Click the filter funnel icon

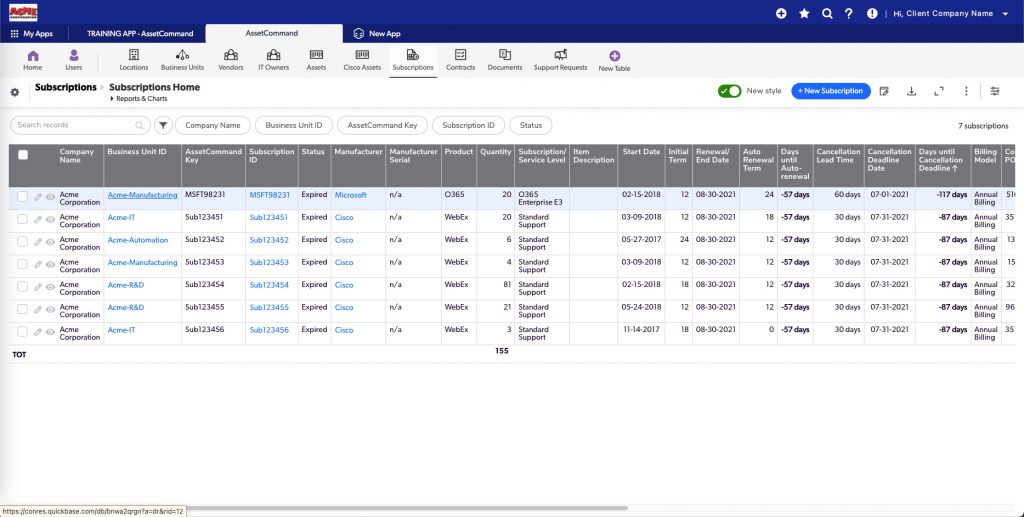(163, 125)
